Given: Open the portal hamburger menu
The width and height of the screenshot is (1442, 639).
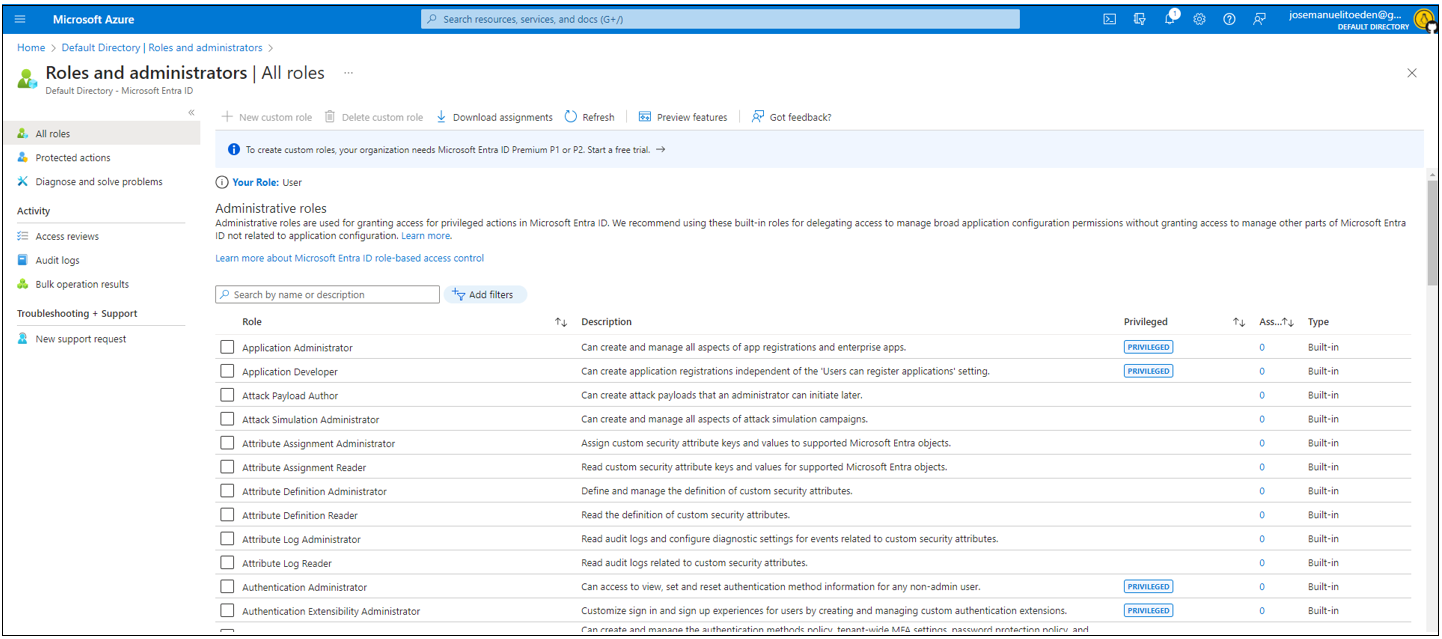Looking at the screenshot, I should point(20,19).
